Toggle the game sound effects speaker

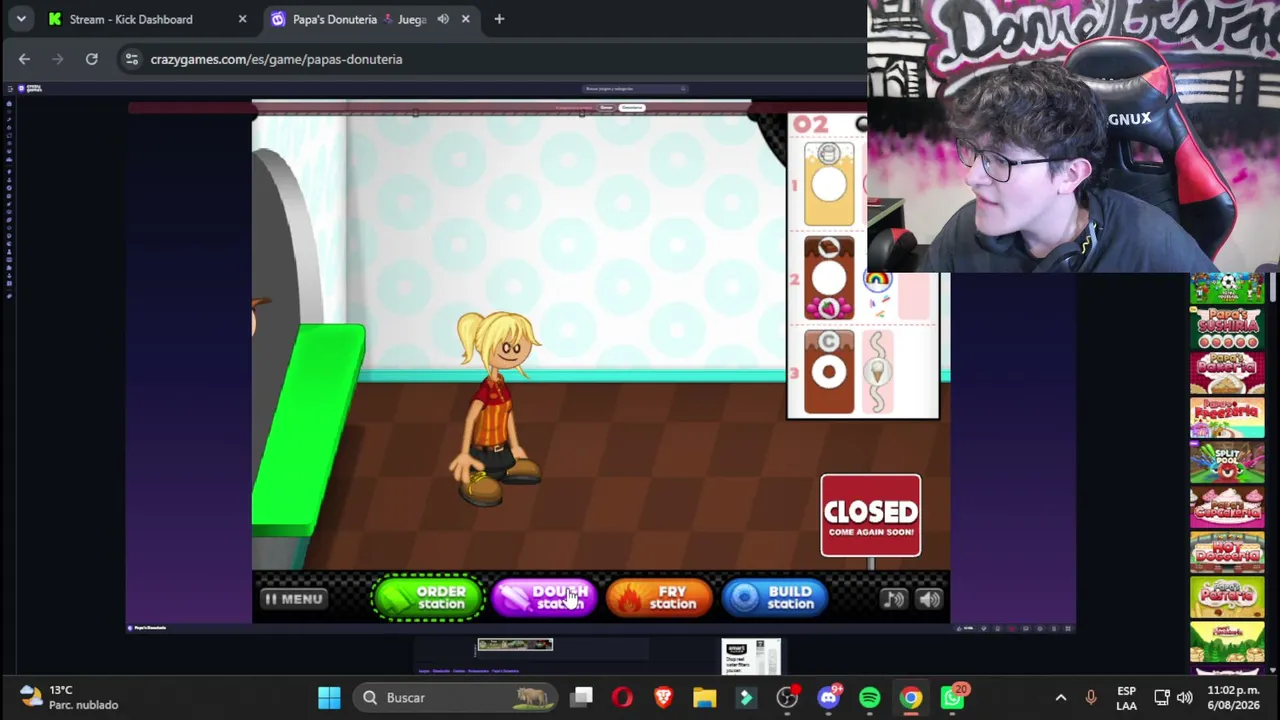click(929, 599)
